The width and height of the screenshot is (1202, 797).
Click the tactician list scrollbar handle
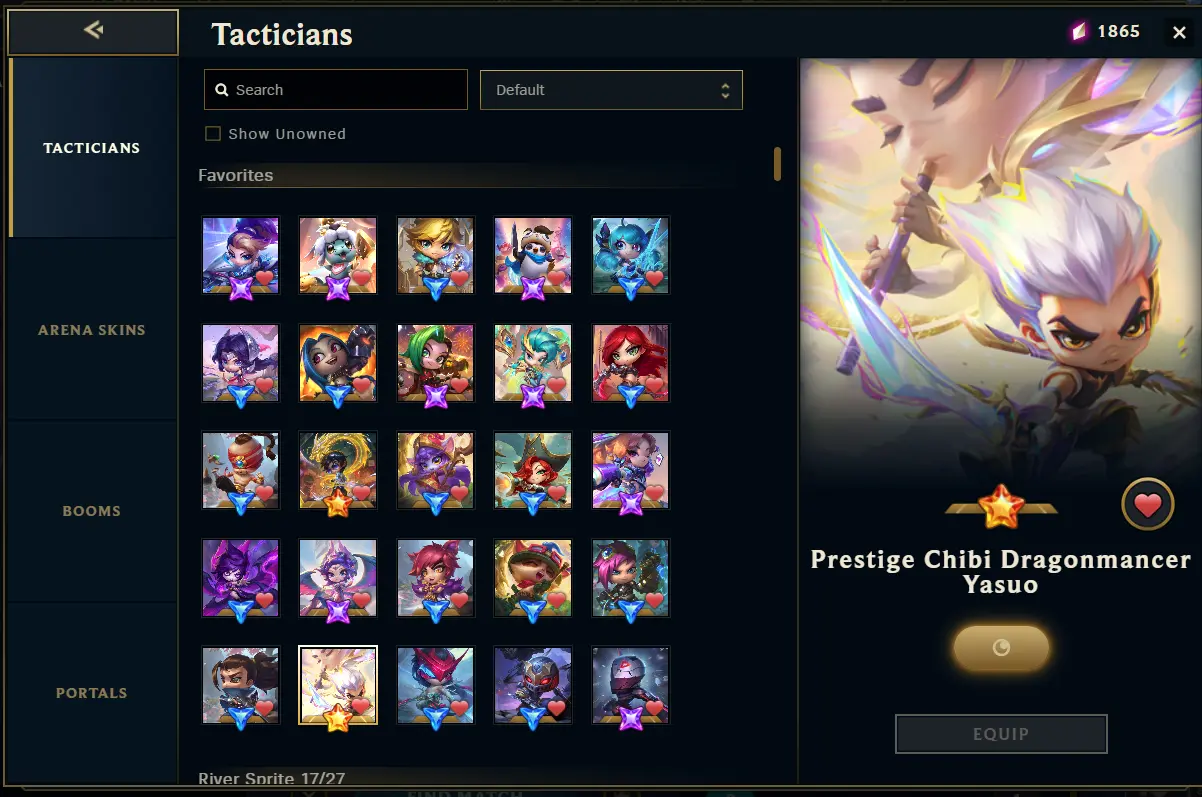pos(777,164)
